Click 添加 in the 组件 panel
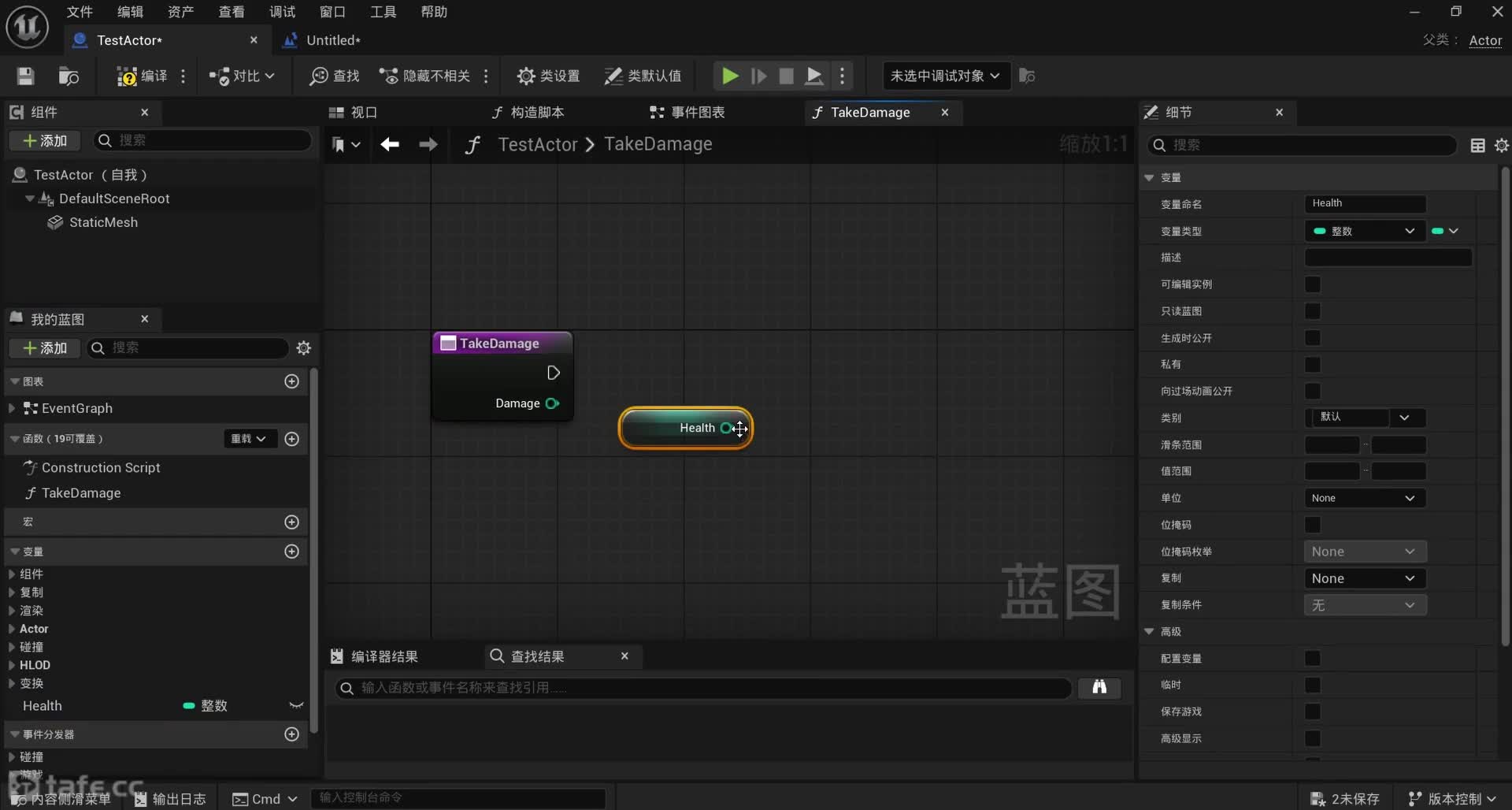 click(45, 141)
